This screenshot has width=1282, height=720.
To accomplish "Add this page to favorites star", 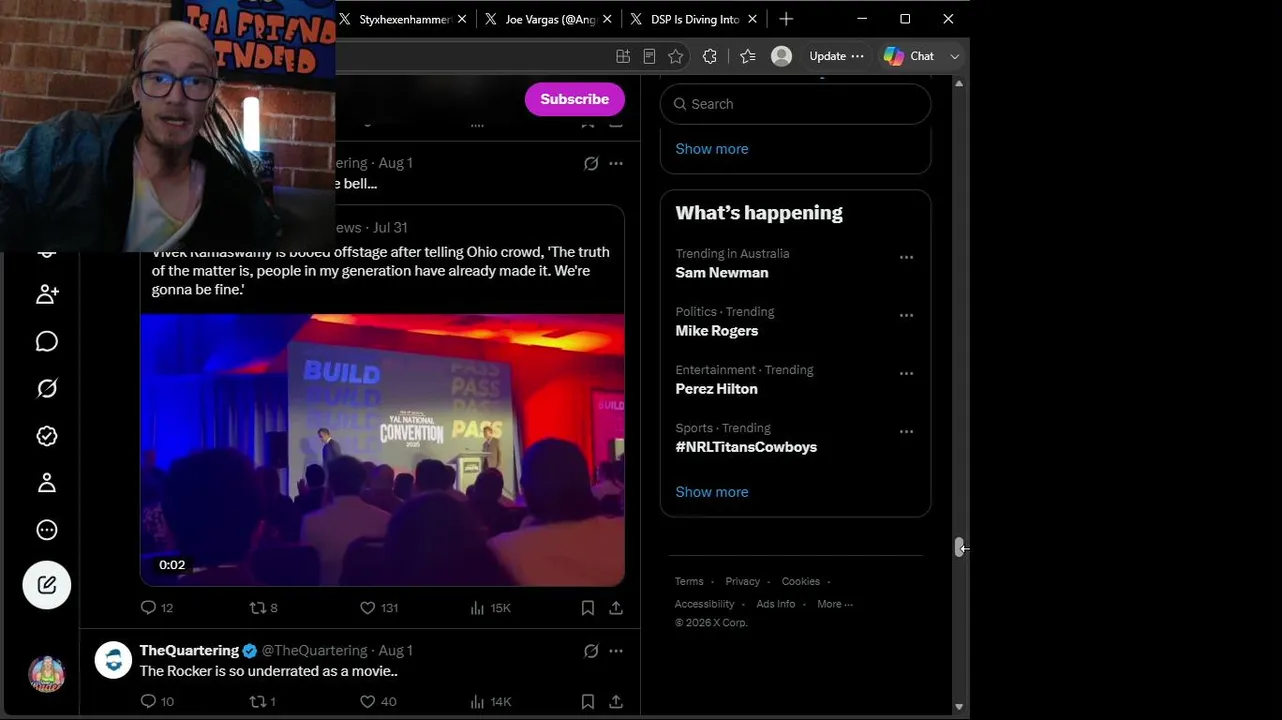I will tap(676, 56).
